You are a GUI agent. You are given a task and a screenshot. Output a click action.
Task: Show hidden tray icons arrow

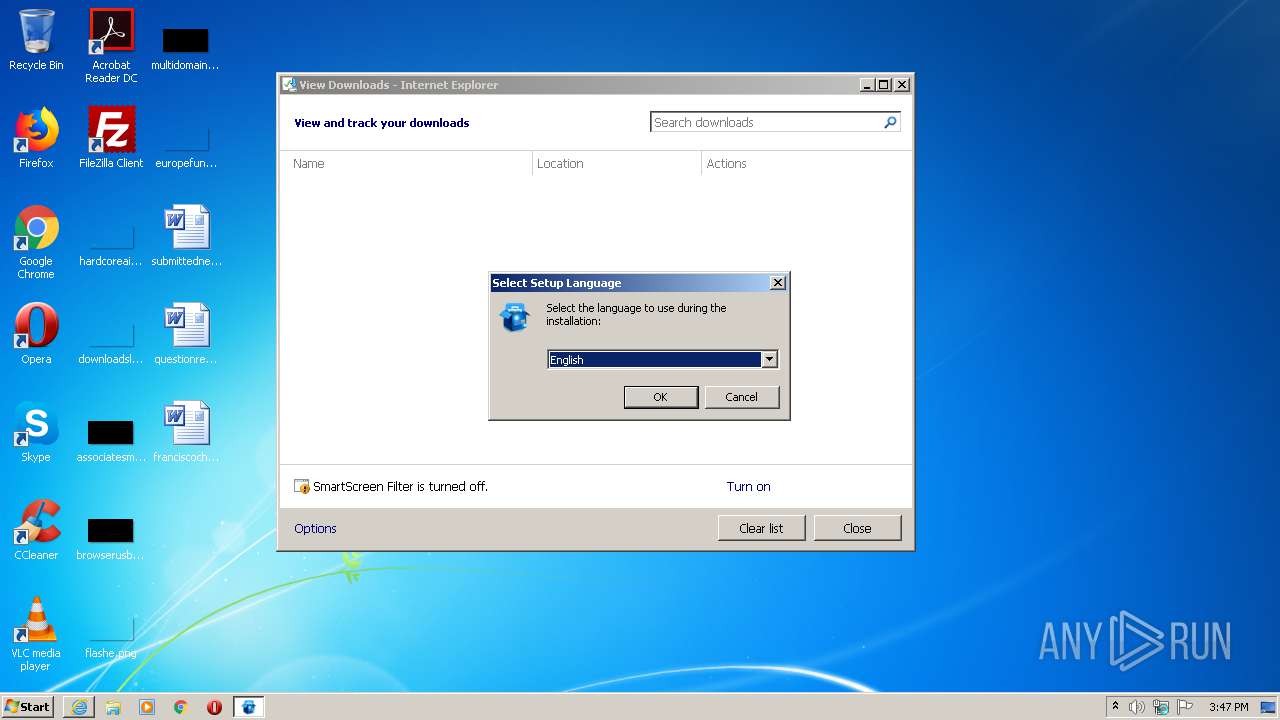[x=1115, y=706]
